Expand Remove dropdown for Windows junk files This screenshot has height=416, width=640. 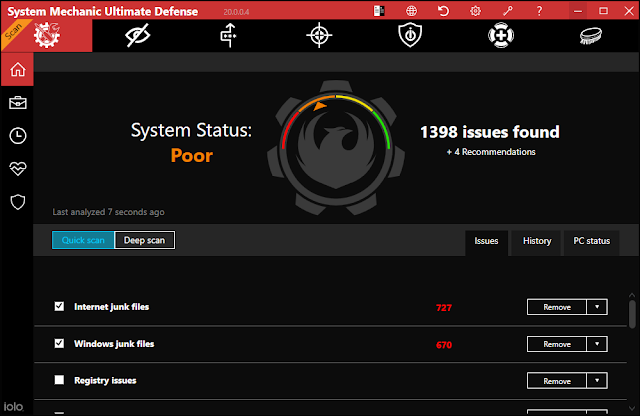(597, 344)
